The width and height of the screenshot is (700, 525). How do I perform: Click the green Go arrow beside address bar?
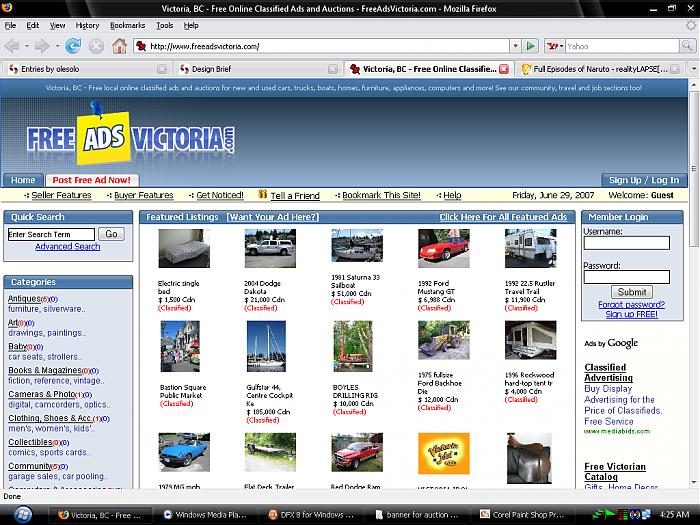531,46
